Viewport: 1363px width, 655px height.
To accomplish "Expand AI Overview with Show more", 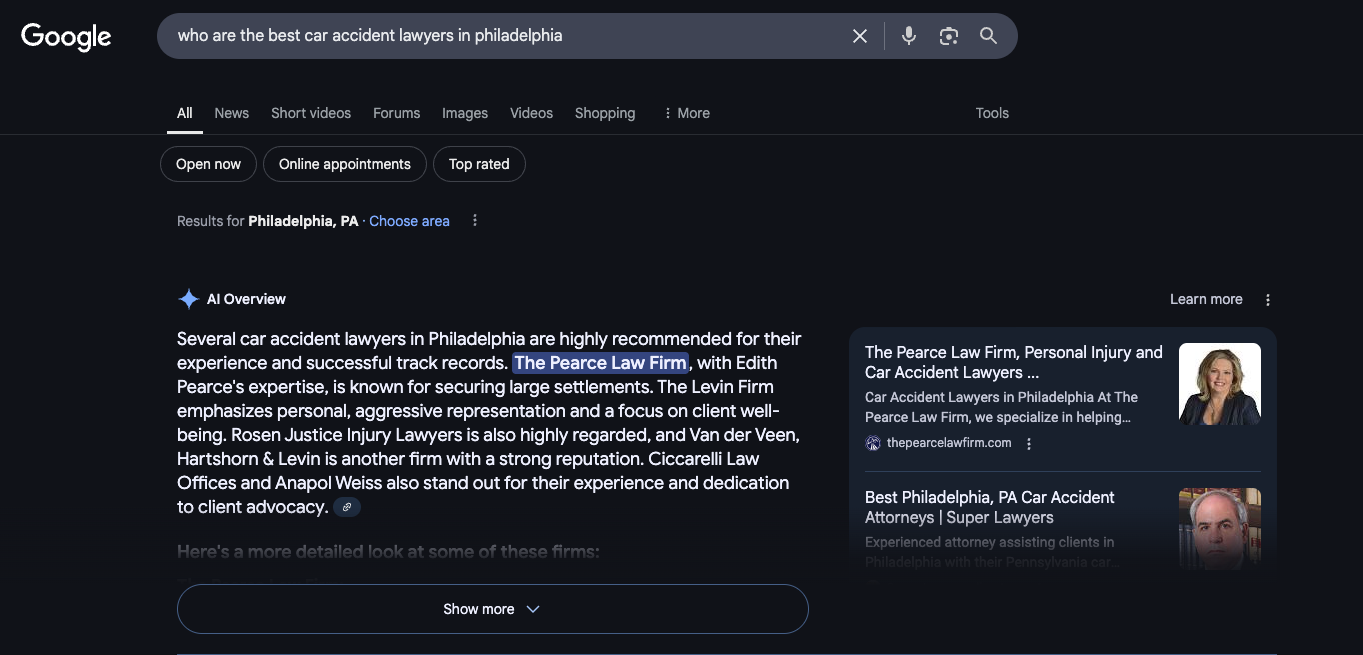I will point(492,609).
